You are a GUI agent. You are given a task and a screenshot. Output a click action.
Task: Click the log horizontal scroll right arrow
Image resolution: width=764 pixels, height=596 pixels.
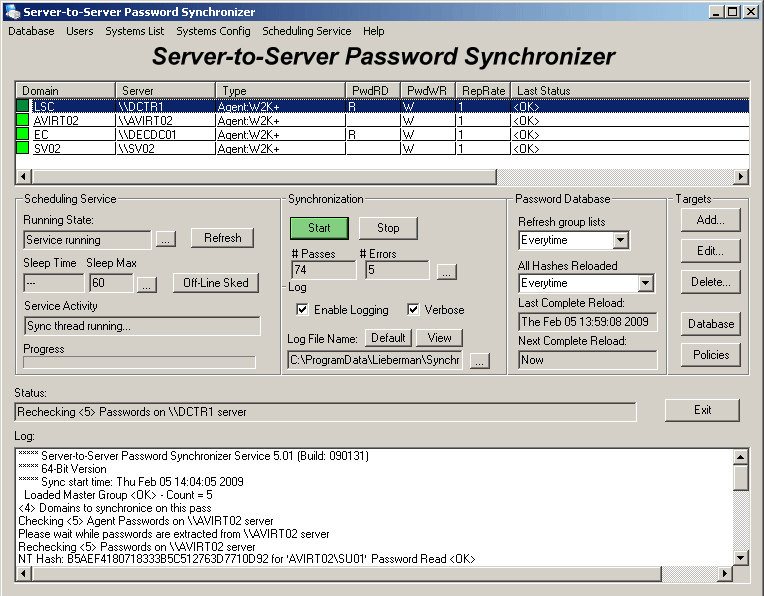725,574
